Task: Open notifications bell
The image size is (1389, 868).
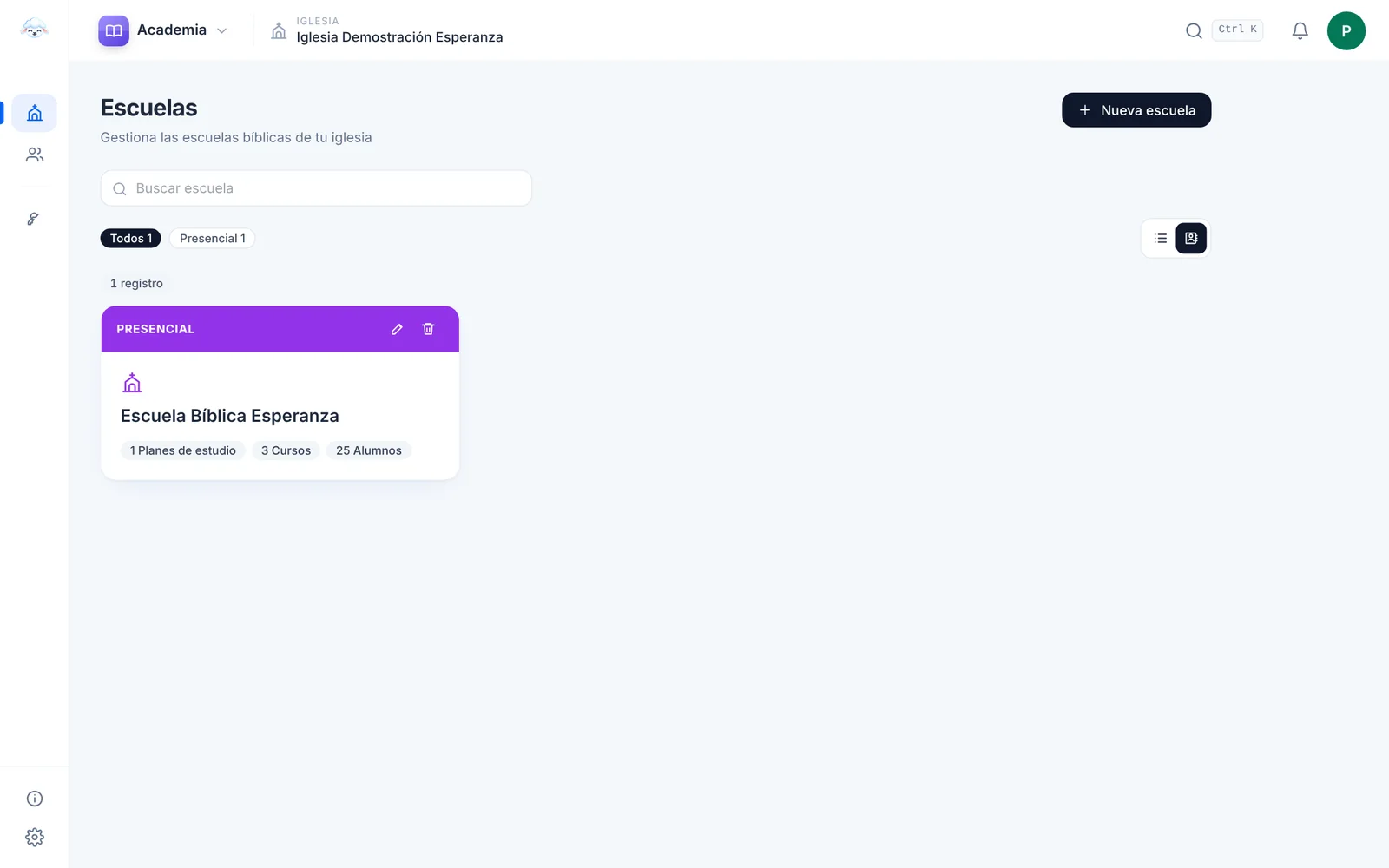Action: (x=1300, y=30)
